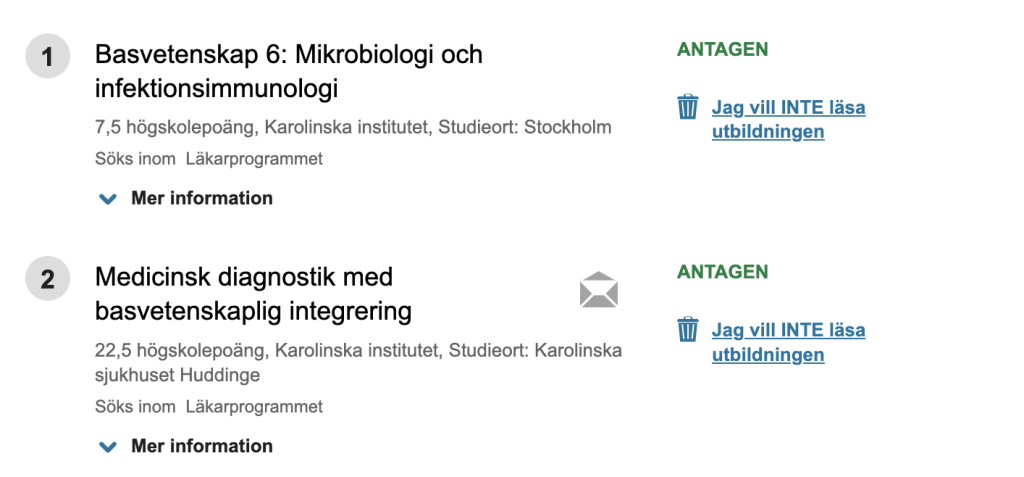Expand the chevron arrow under Medicinsk diagnostik
The image size is (1024, 477).
click(x=108, y=447)
